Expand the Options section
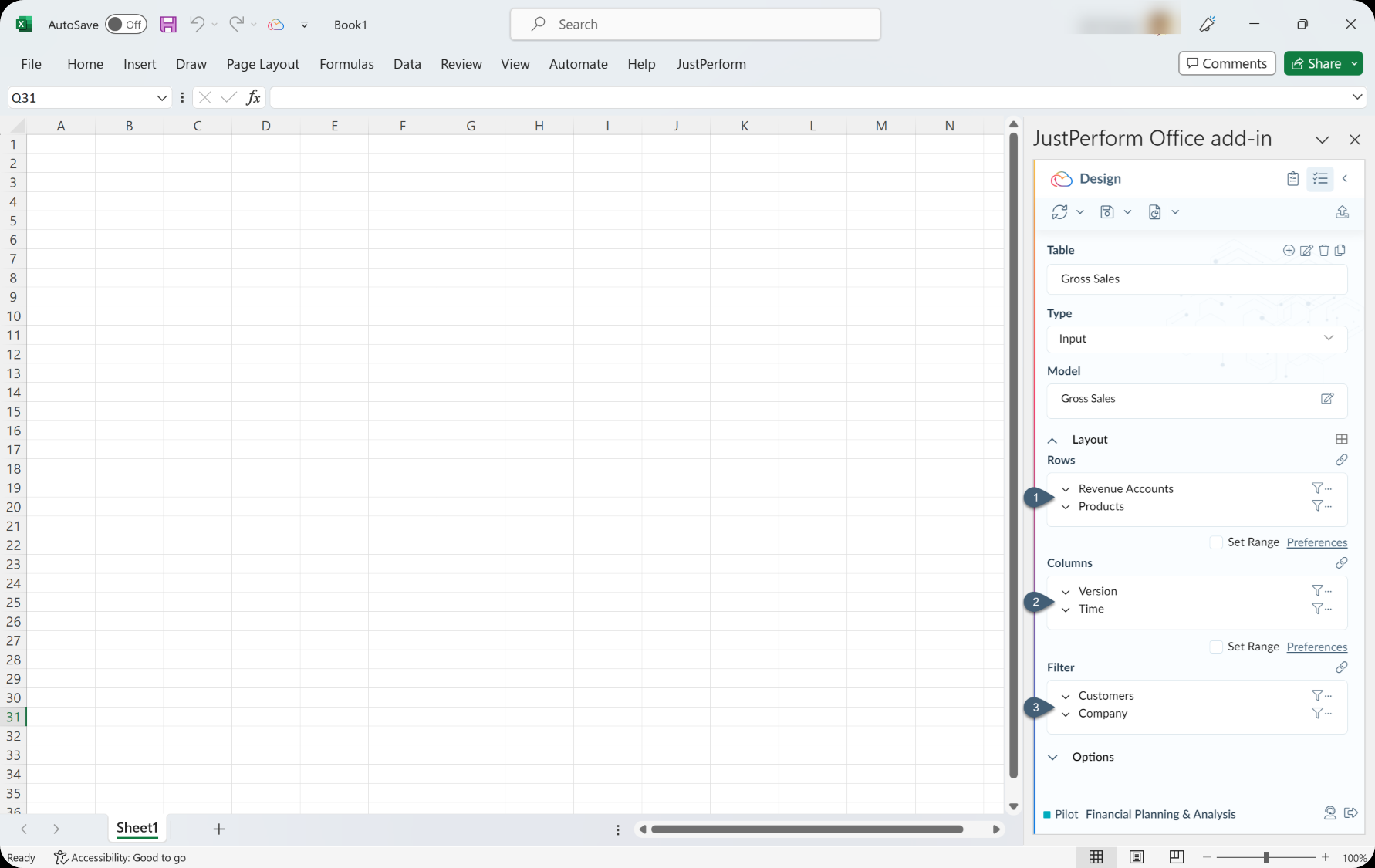 (x=1052, y=757)
